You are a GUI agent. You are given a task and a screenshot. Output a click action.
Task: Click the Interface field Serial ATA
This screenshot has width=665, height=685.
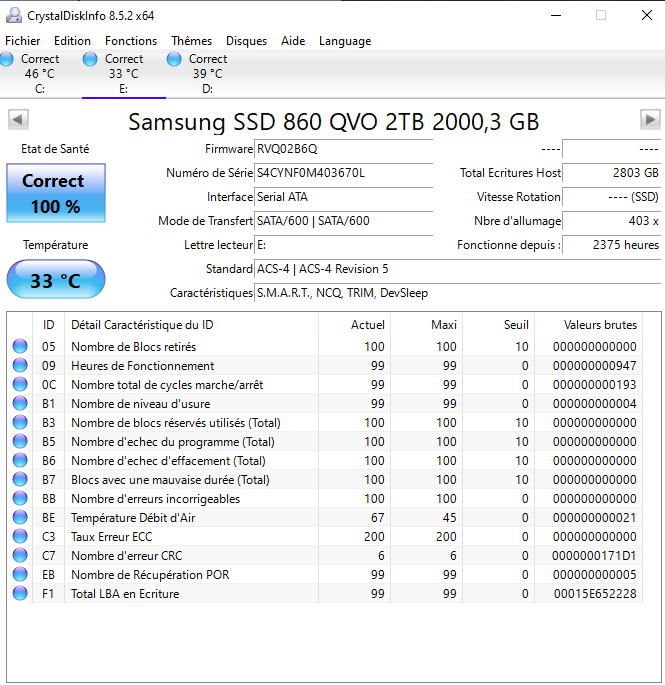pyautogui.click(x=343, y=197)
